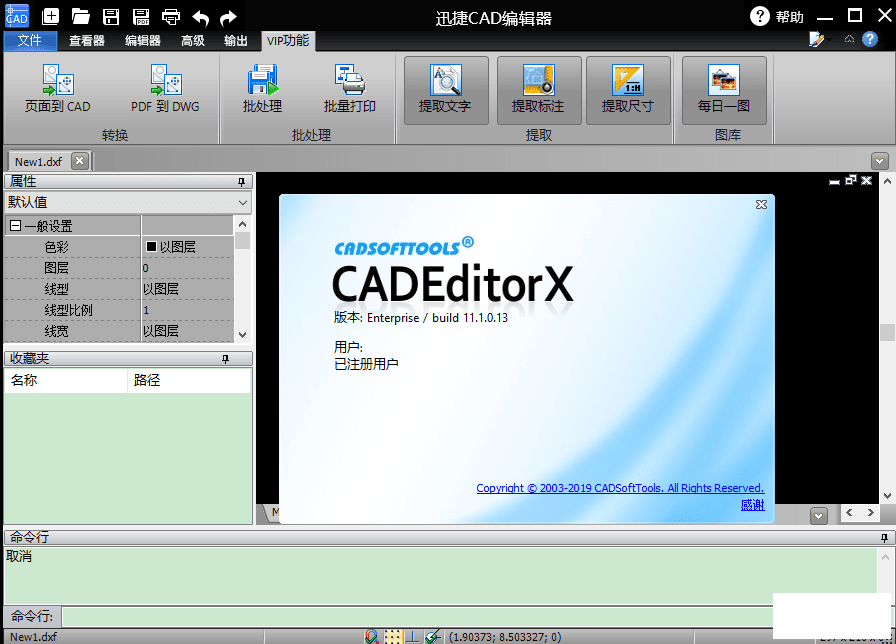Click the pencil customize icon top right
This screenshot has width=896, height=644.
pyautogui.click(x=816, y=39)
